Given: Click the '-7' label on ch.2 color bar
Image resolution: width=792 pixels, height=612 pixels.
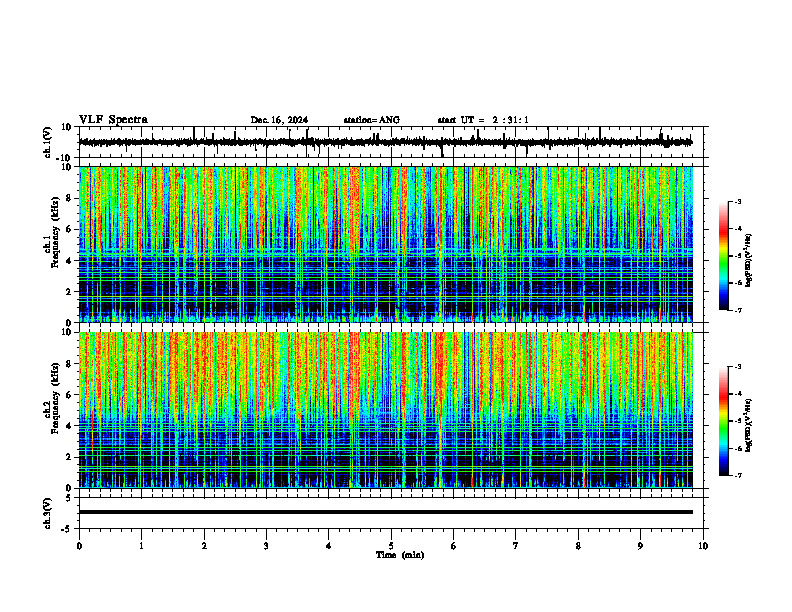Looking at the screenshot, I should [738, 476].
